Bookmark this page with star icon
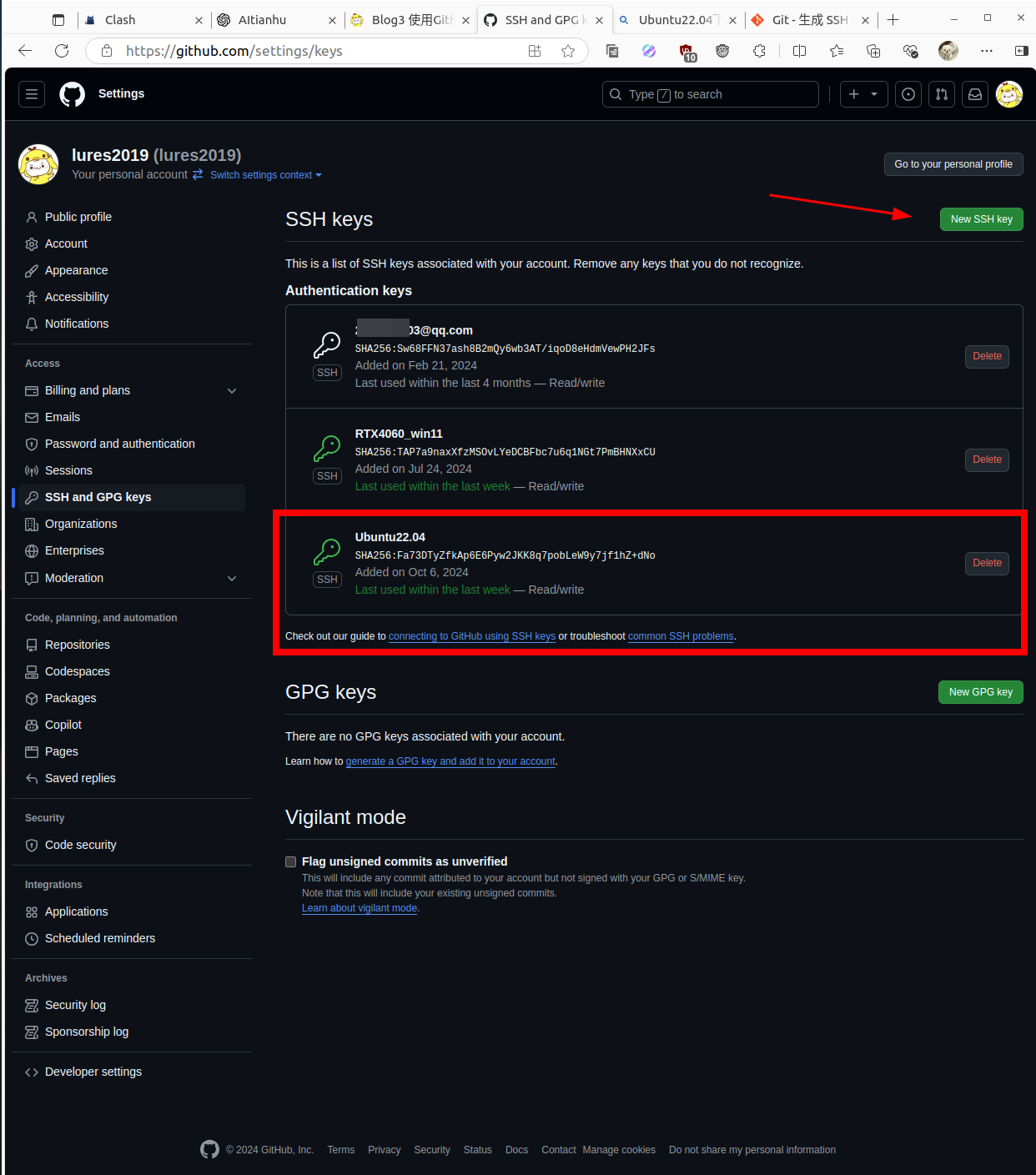This screenshot has height=1175, width=1036. click(x=568, y=51)
